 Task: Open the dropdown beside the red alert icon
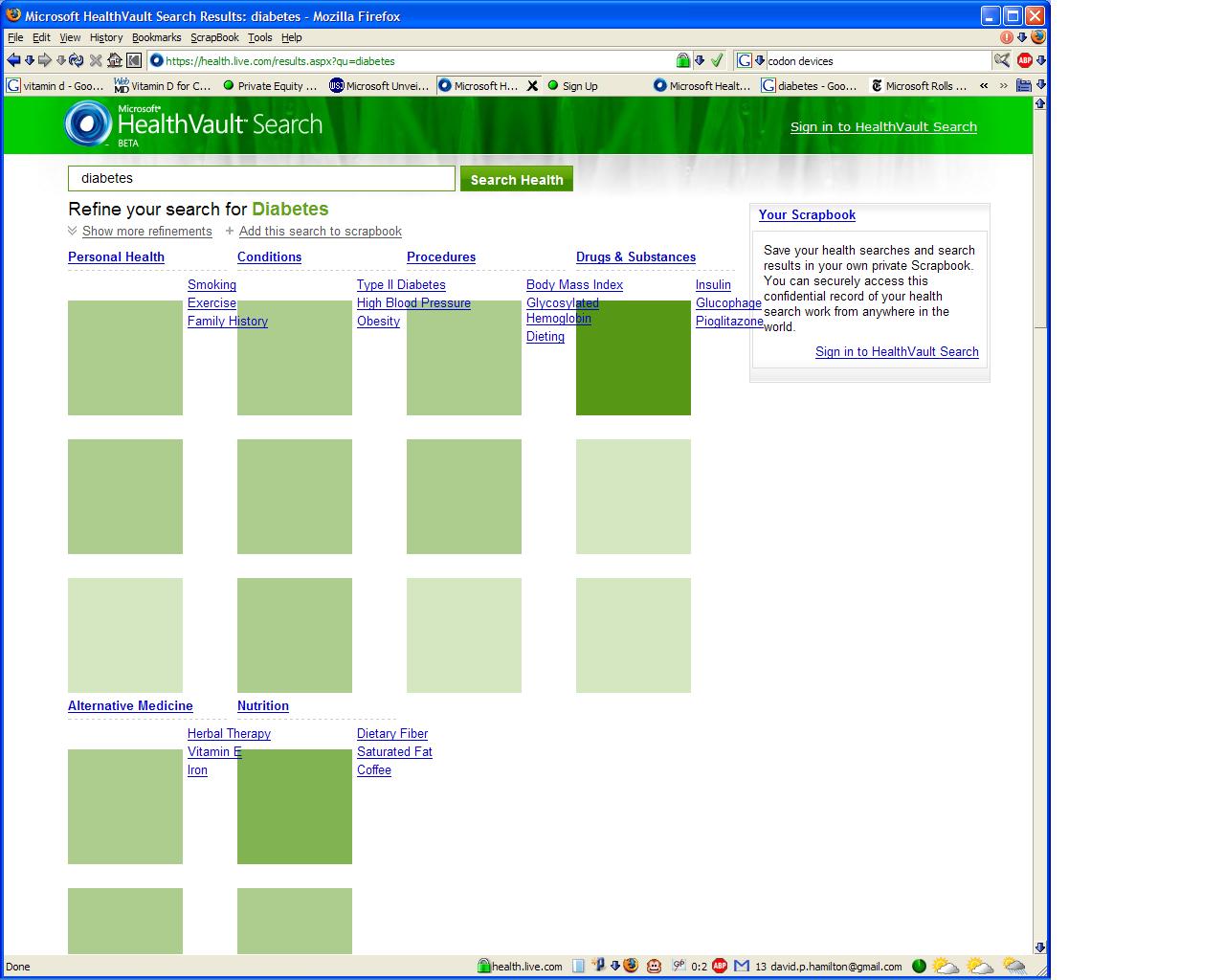(x=1021, y=37)
